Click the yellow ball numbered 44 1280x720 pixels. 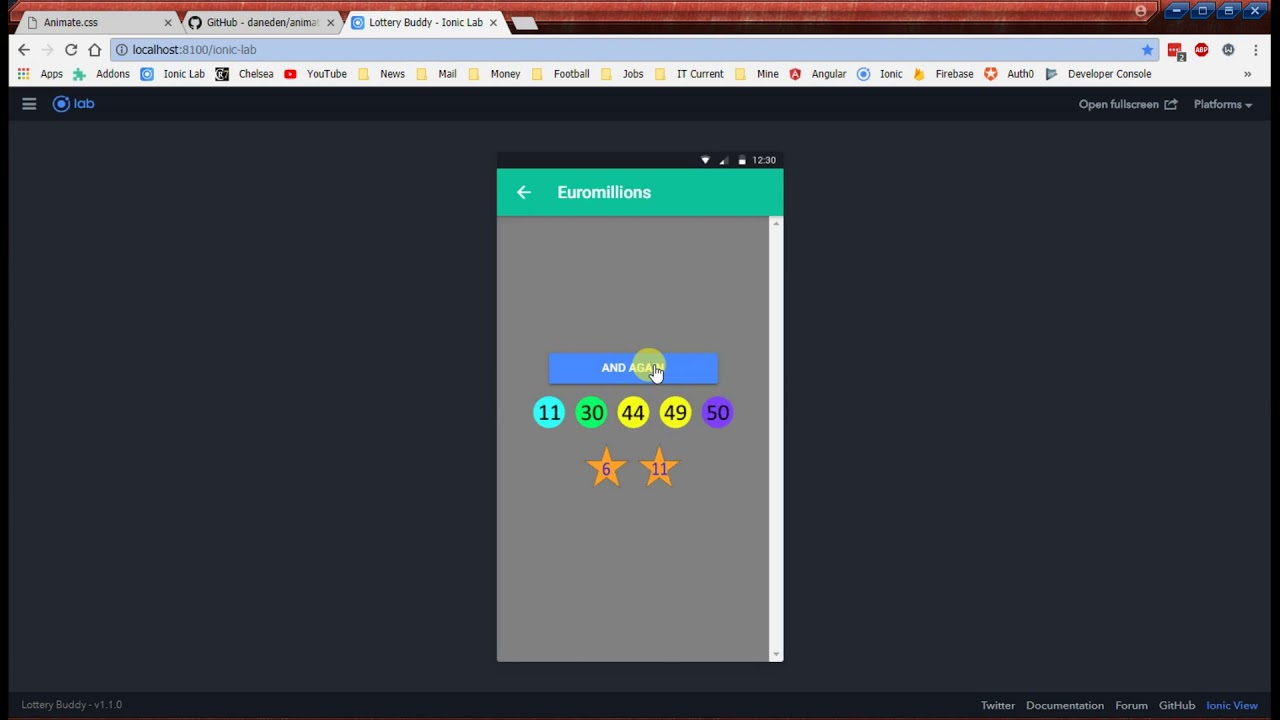633,413
